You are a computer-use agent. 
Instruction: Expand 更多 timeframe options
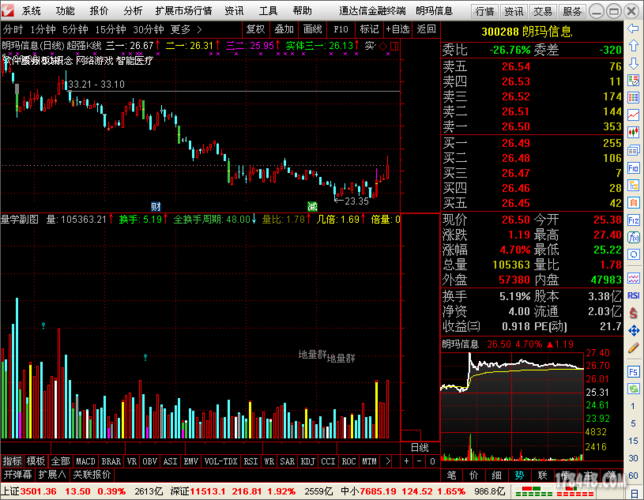[x=186, y=30]
